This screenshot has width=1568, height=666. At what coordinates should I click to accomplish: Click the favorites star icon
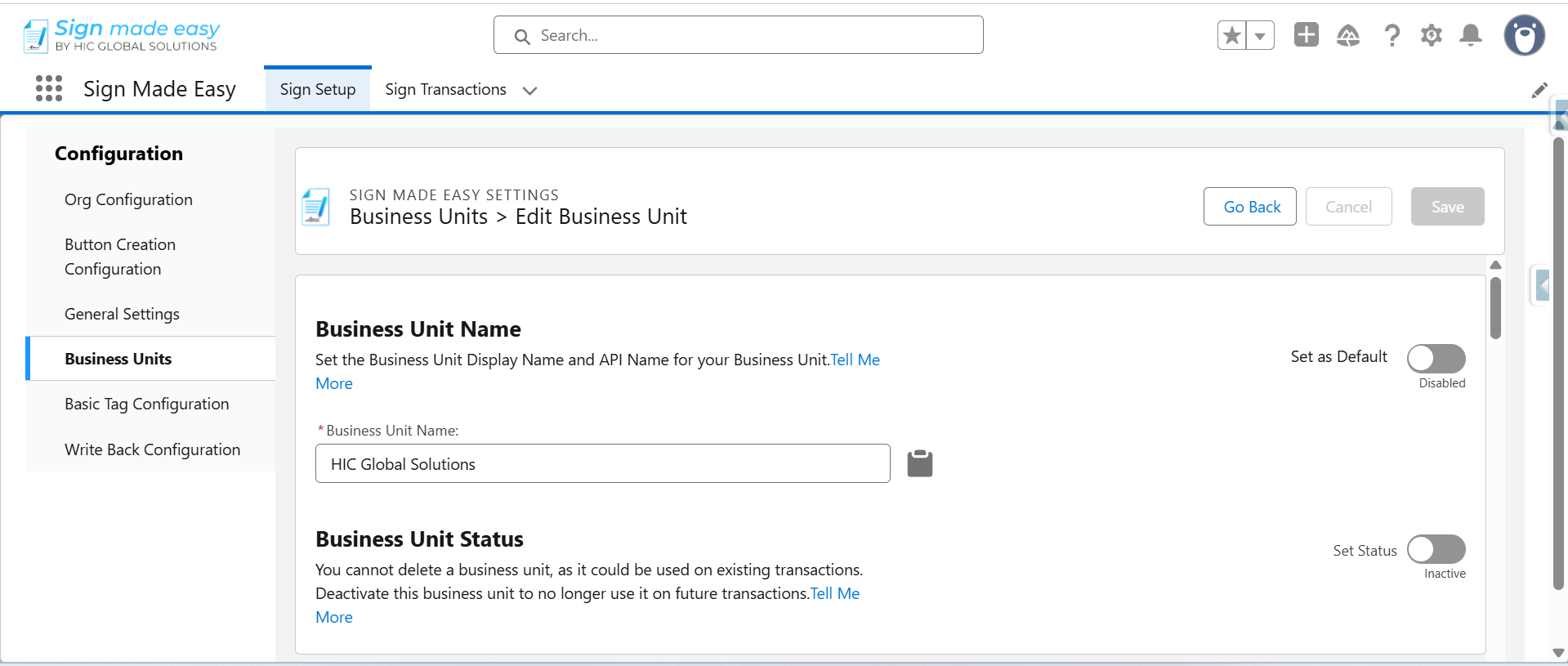click(1232, 35)
